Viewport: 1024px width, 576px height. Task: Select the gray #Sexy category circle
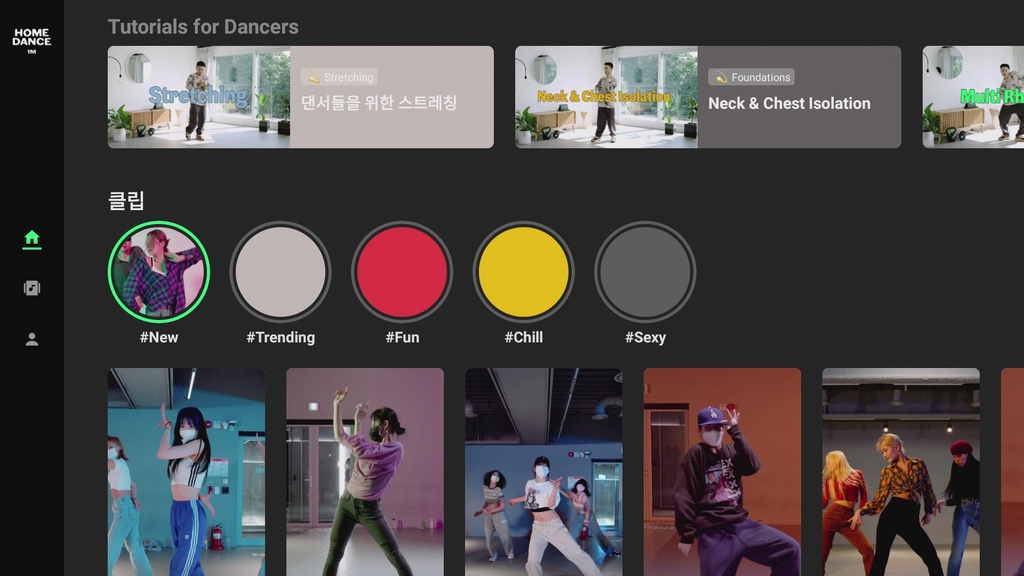point(645,272)
